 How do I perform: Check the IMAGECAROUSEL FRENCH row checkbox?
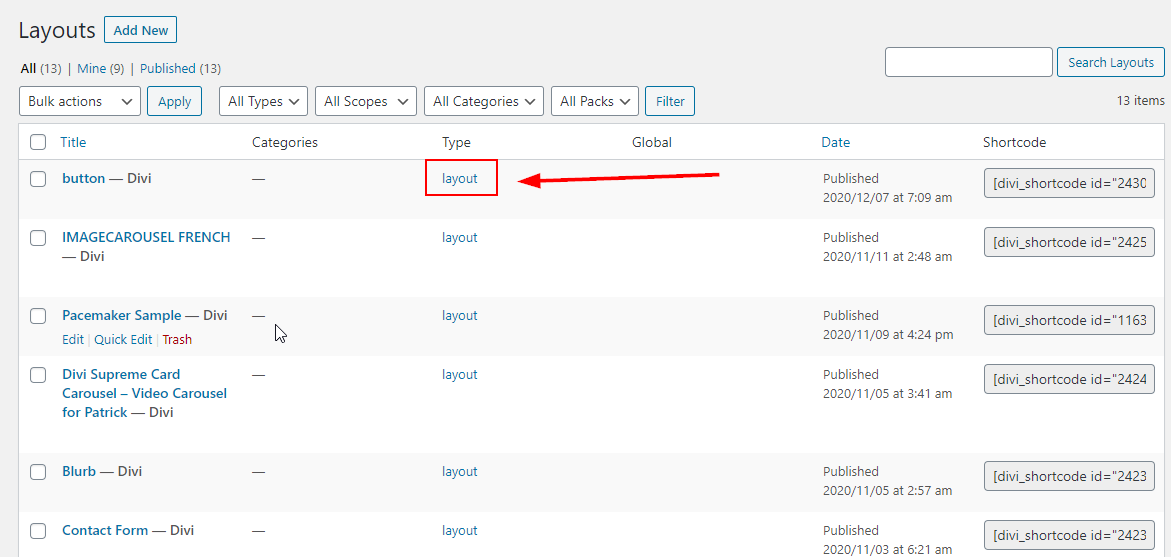(x=38, y=237)
